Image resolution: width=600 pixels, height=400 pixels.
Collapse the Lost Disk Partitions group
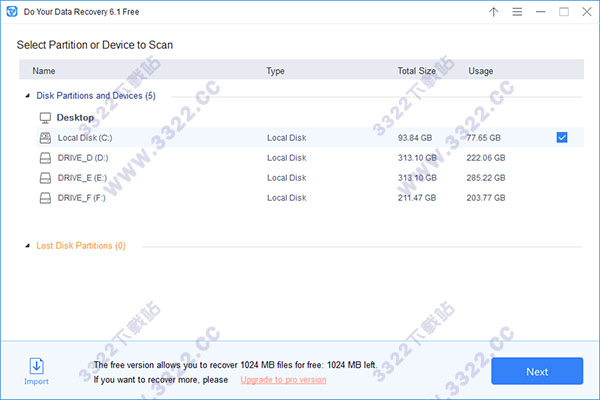(28, 246)
